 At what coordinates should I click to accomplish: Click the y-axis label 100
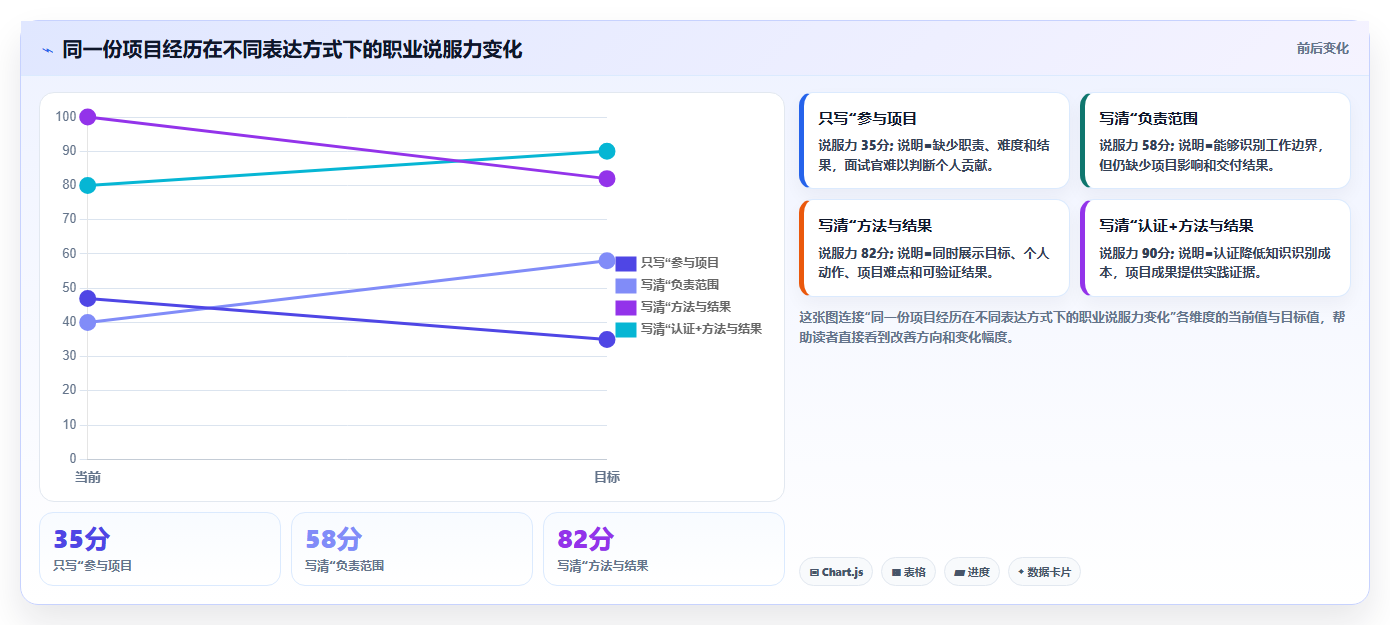pyautogui.click(x=66, y=117)
